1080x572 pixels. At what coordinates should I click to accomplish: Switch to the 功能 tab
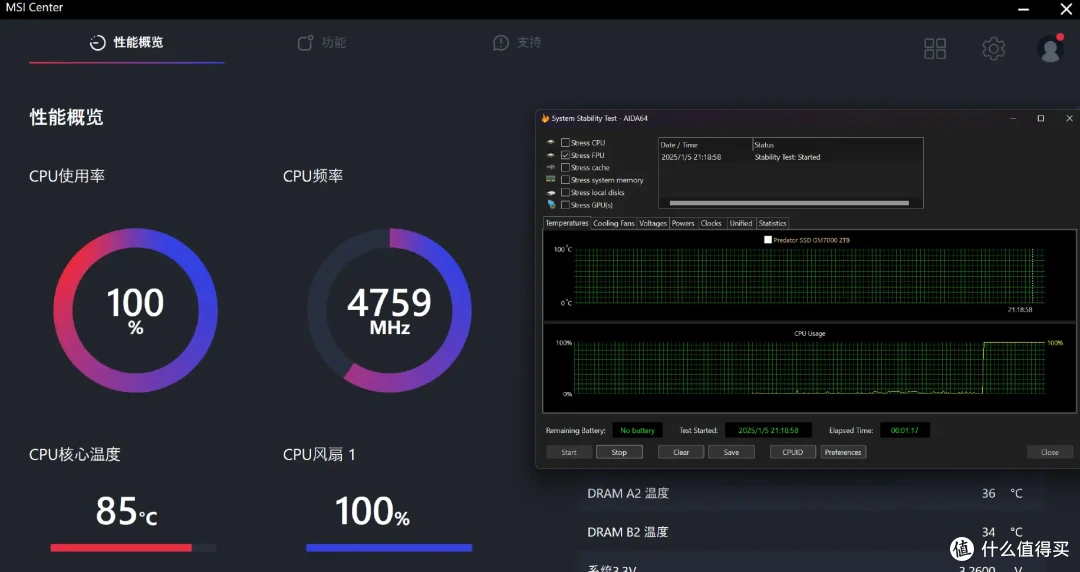[x=322, y=43]
